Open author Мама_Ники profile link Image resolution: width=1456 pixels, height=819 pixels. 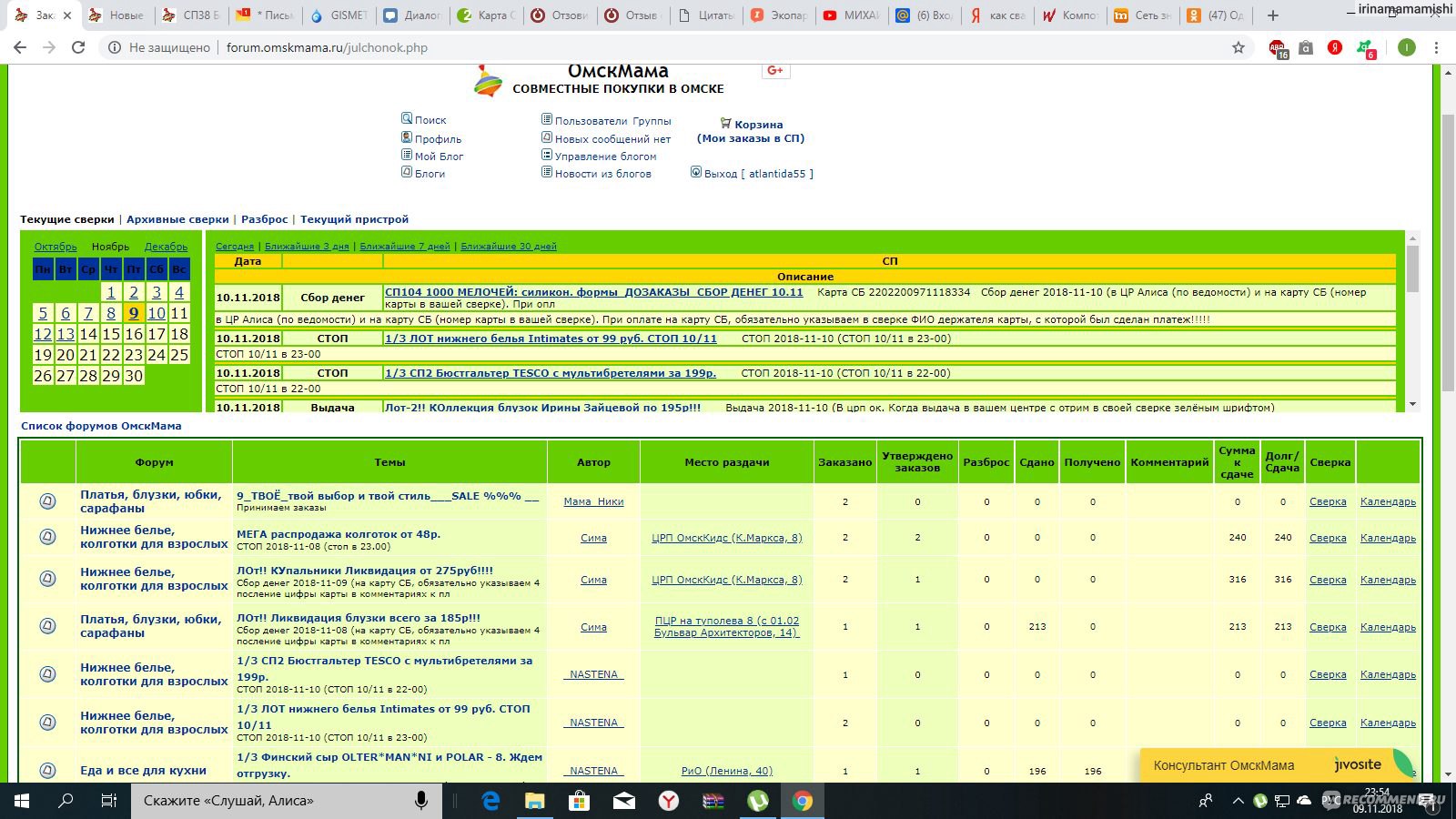(593, 501)
